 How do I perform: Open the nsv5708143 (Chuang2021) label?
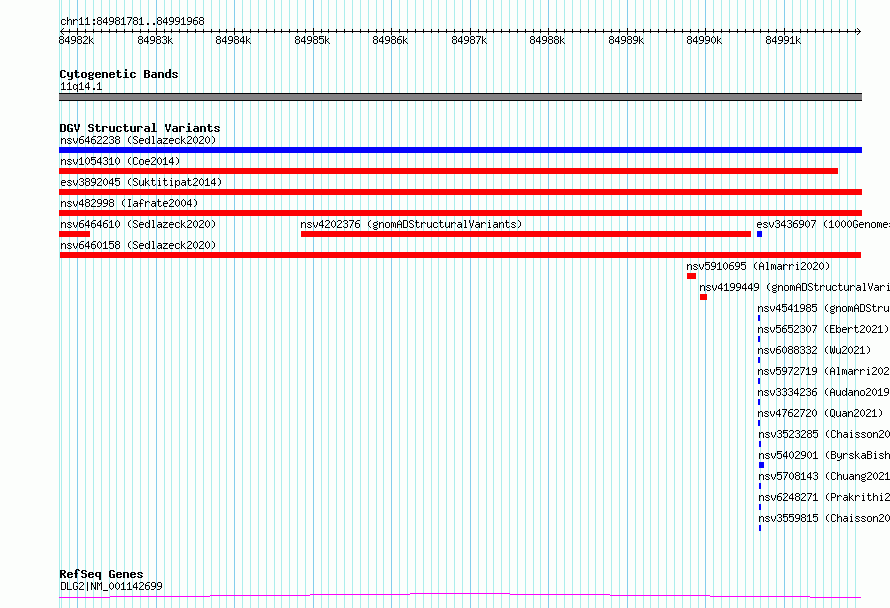tap(824, 476)
